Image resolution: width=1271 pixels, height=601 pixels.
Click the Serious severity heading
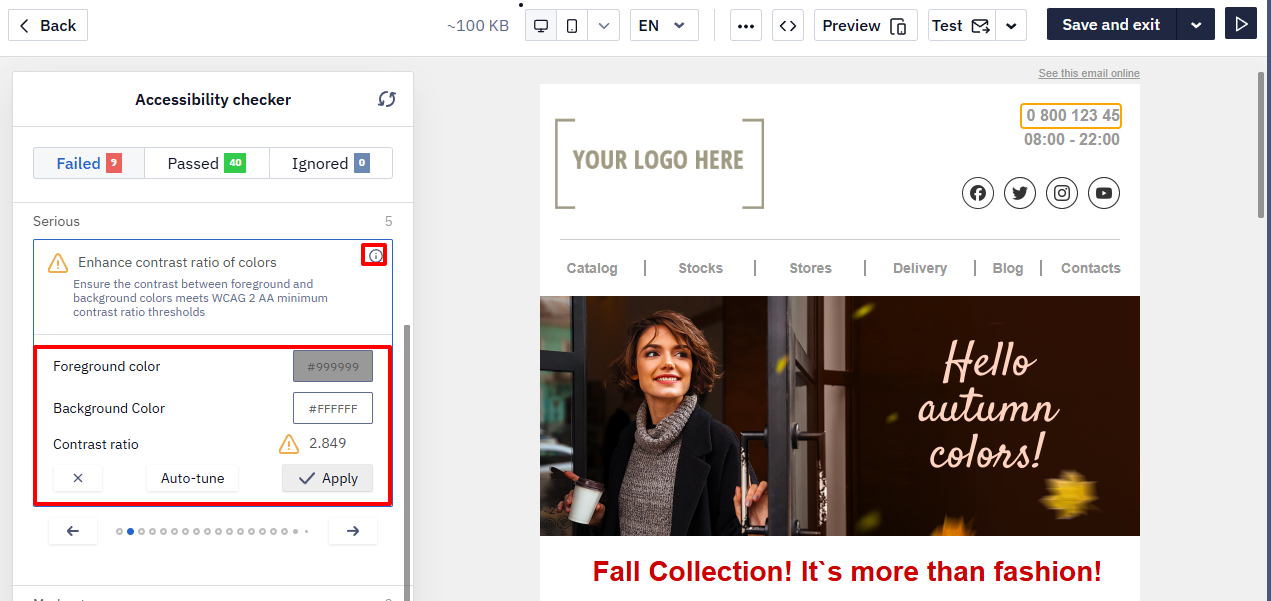[x=56, y=221]
